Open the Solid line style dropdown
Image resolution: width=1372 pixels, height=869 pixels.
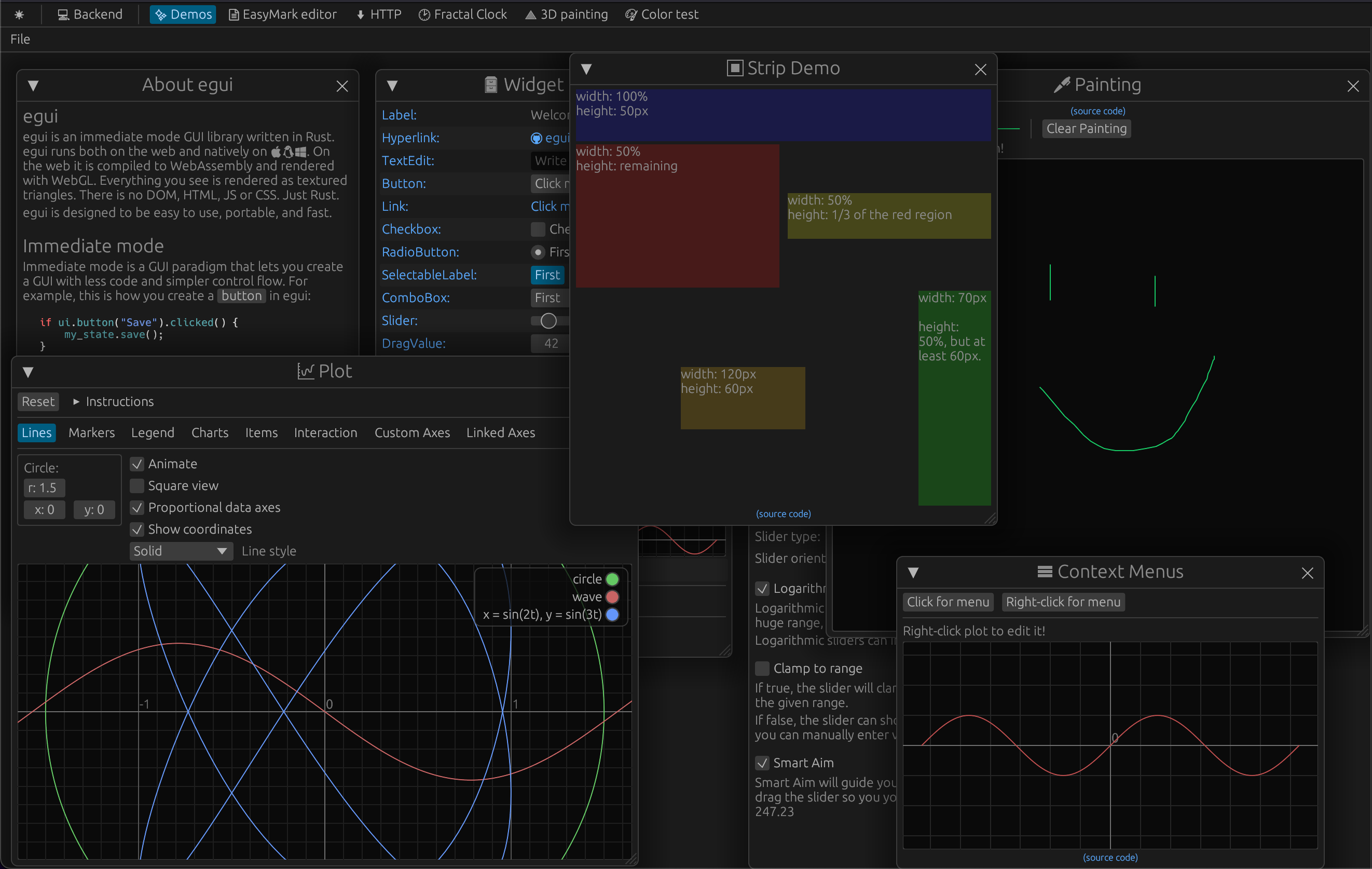click(181, 550)
